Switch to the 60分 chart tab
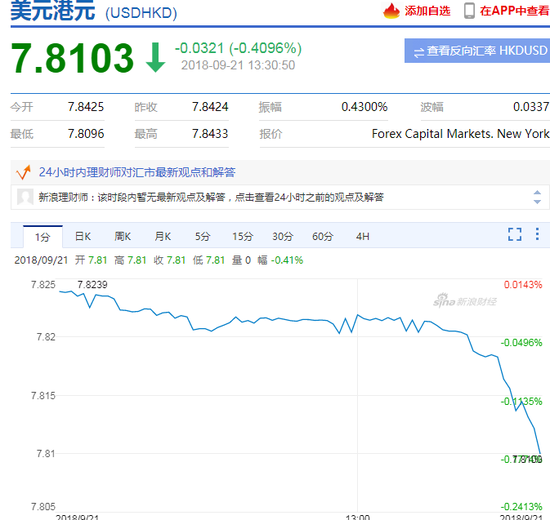This screenshot has width=550, height=520. (x=323, y=236)
